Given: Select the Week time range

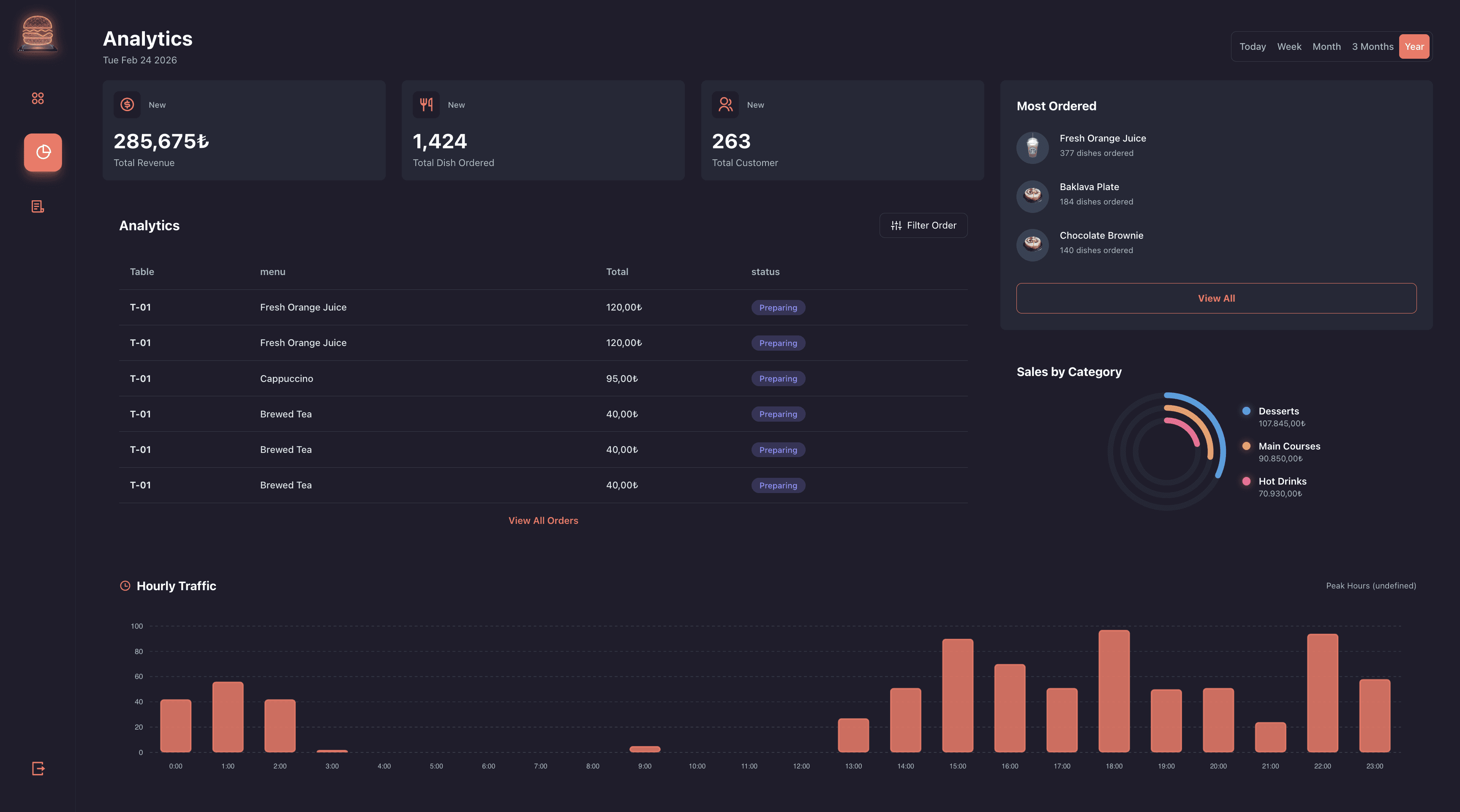Looking at the screenshot, I should point(1289,46).
